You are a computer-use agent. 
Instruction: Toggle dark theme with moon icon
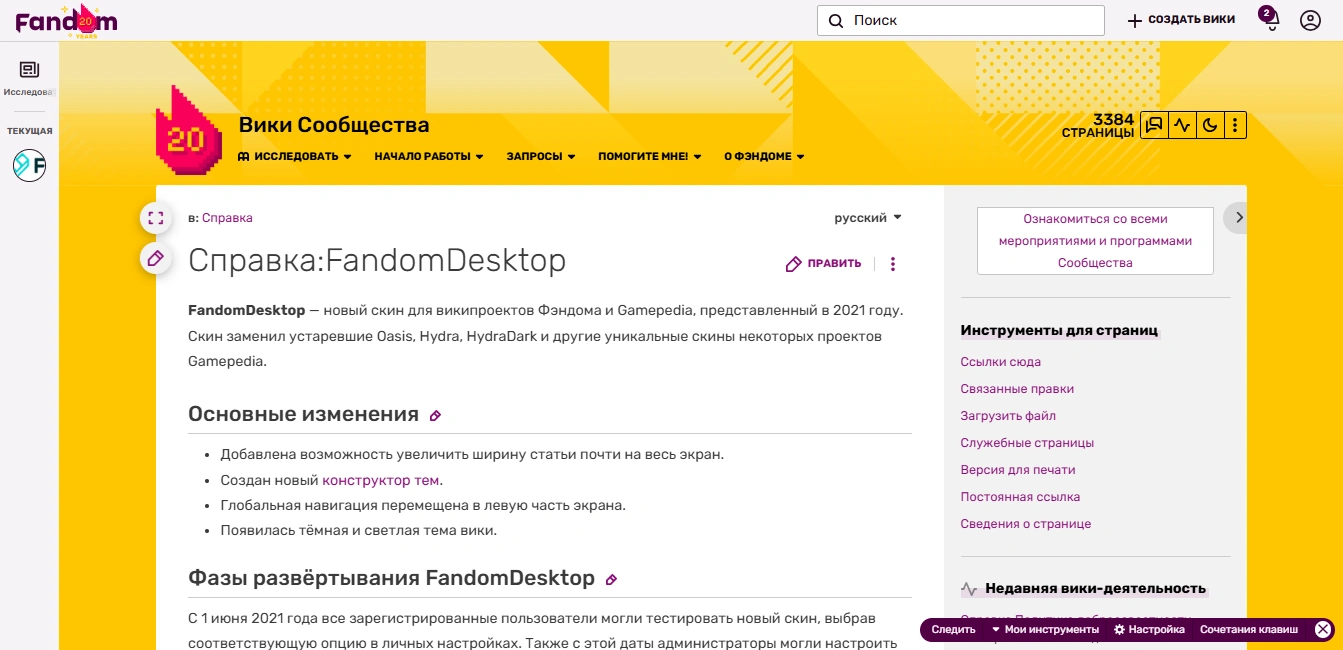(x=1209, y=125)
